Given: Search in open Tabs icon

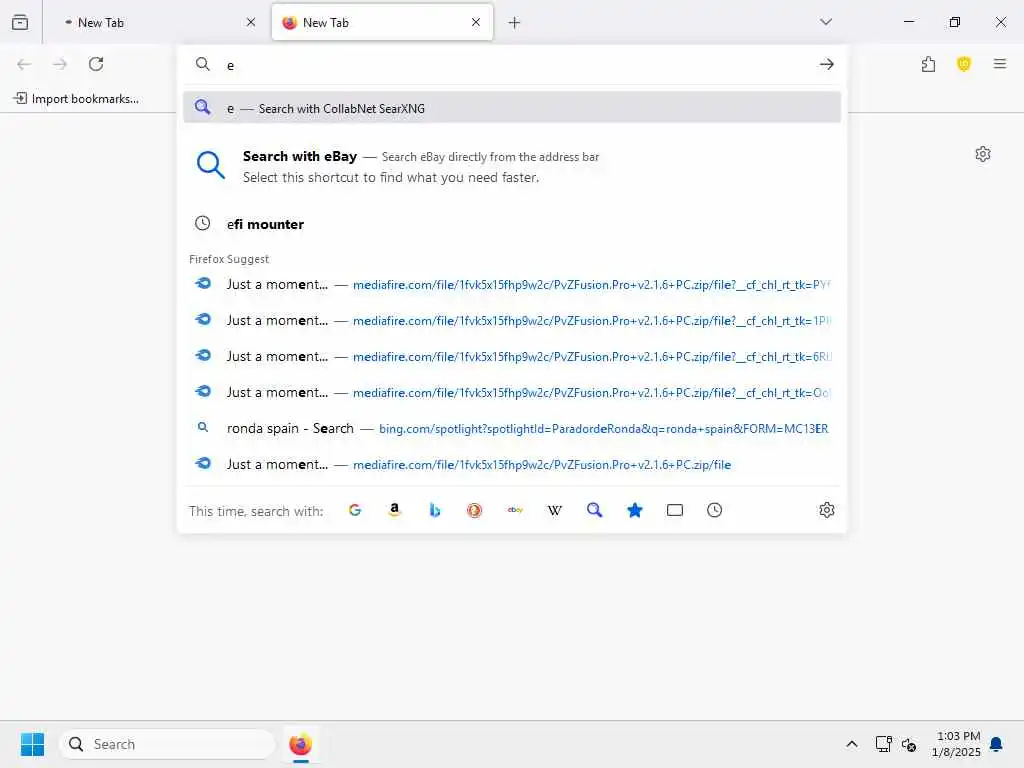Looking at the screenshot, I should [x=675, y=510].
